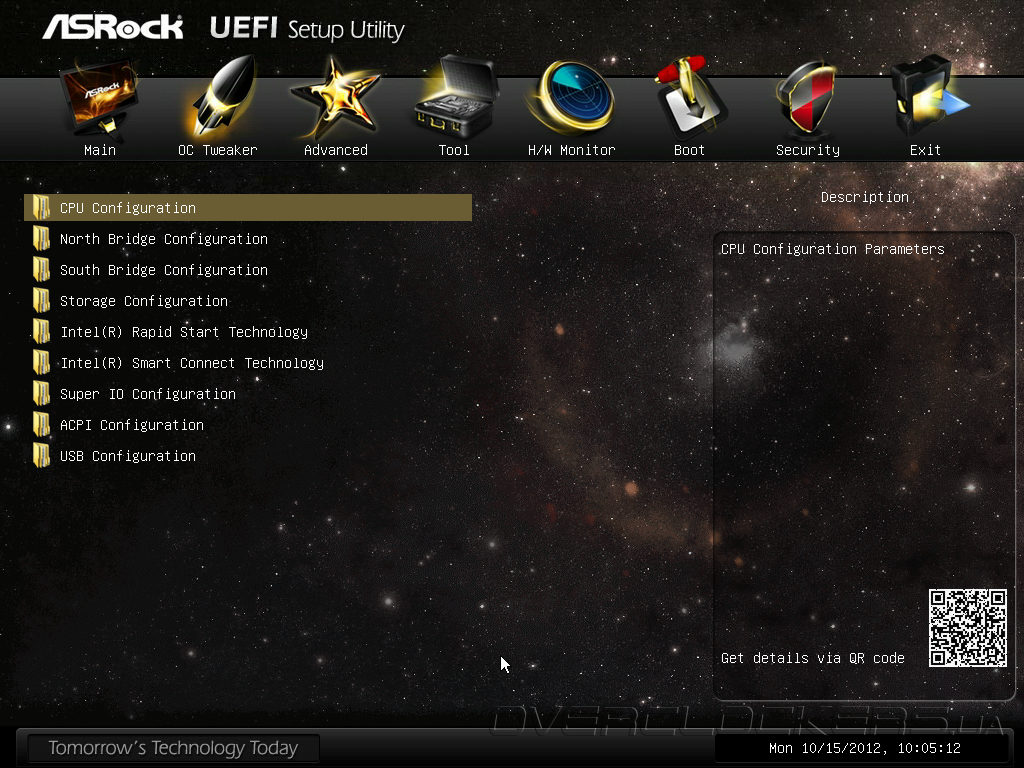Click the USB Configuration folder icon
Viewport: 1024px width, 768px height.
click(41, 456)
